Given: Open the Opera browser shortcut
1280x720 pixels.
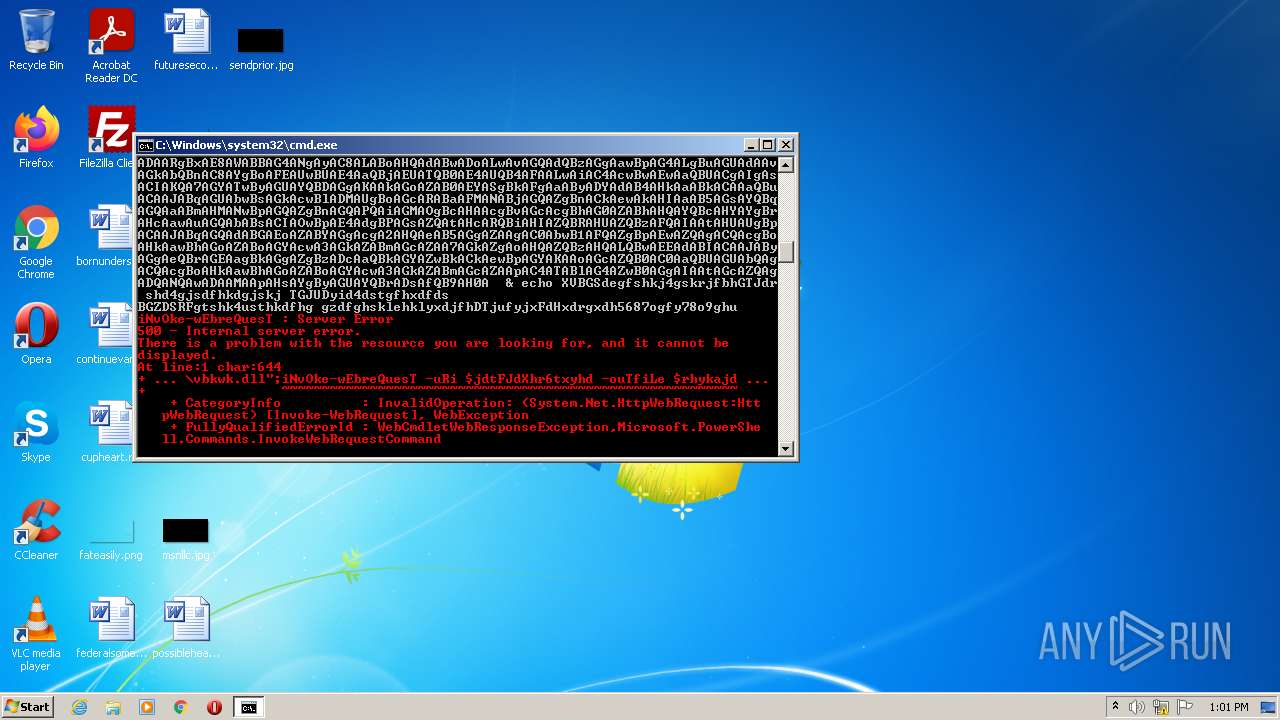Looking at the screenshot, I should (x=36, y=334).
